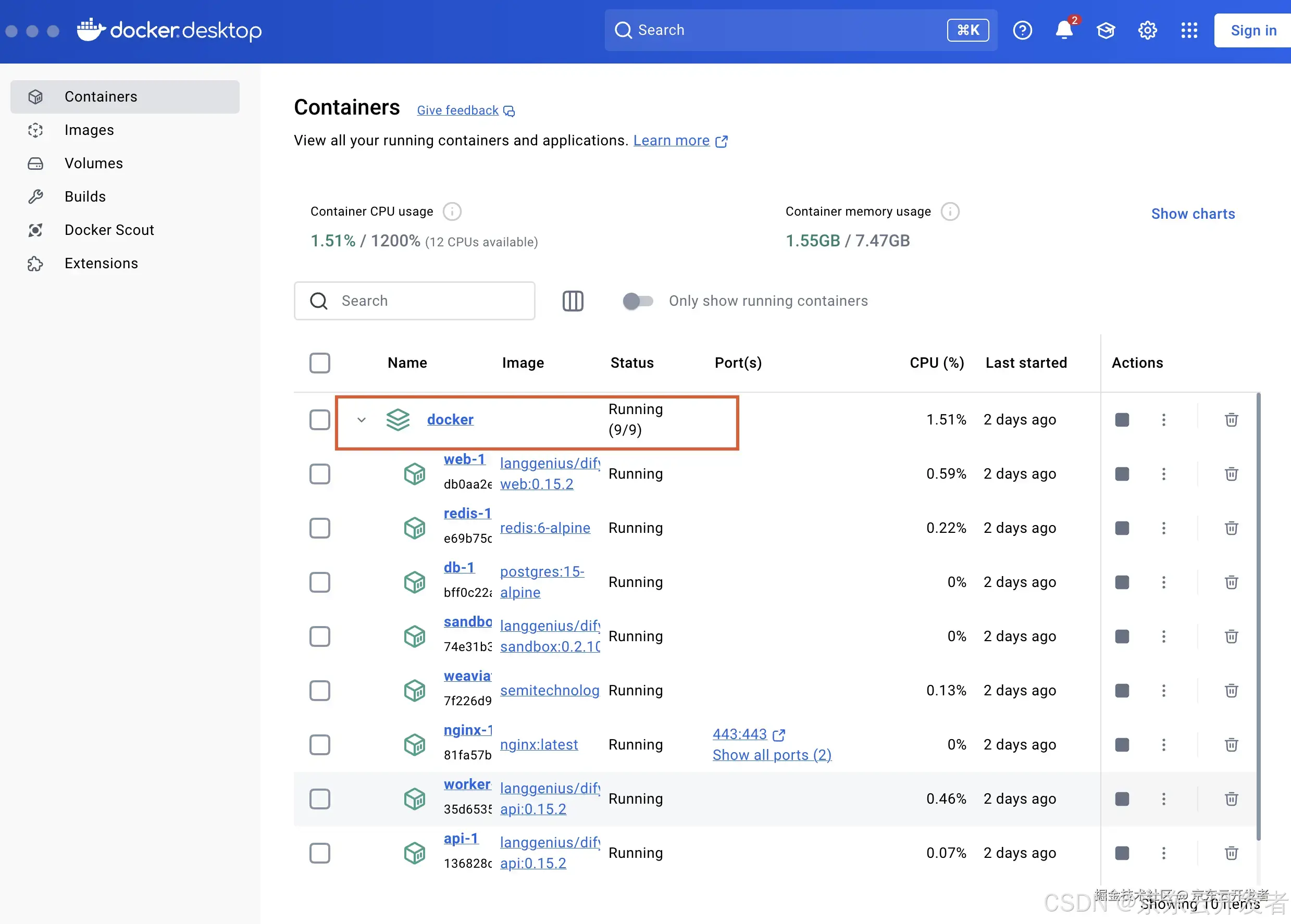Collapse the docker compose group
Image resolution: width=1291 pixels, height=924 pixels.
pyautogui.click(x=361, y=420)
